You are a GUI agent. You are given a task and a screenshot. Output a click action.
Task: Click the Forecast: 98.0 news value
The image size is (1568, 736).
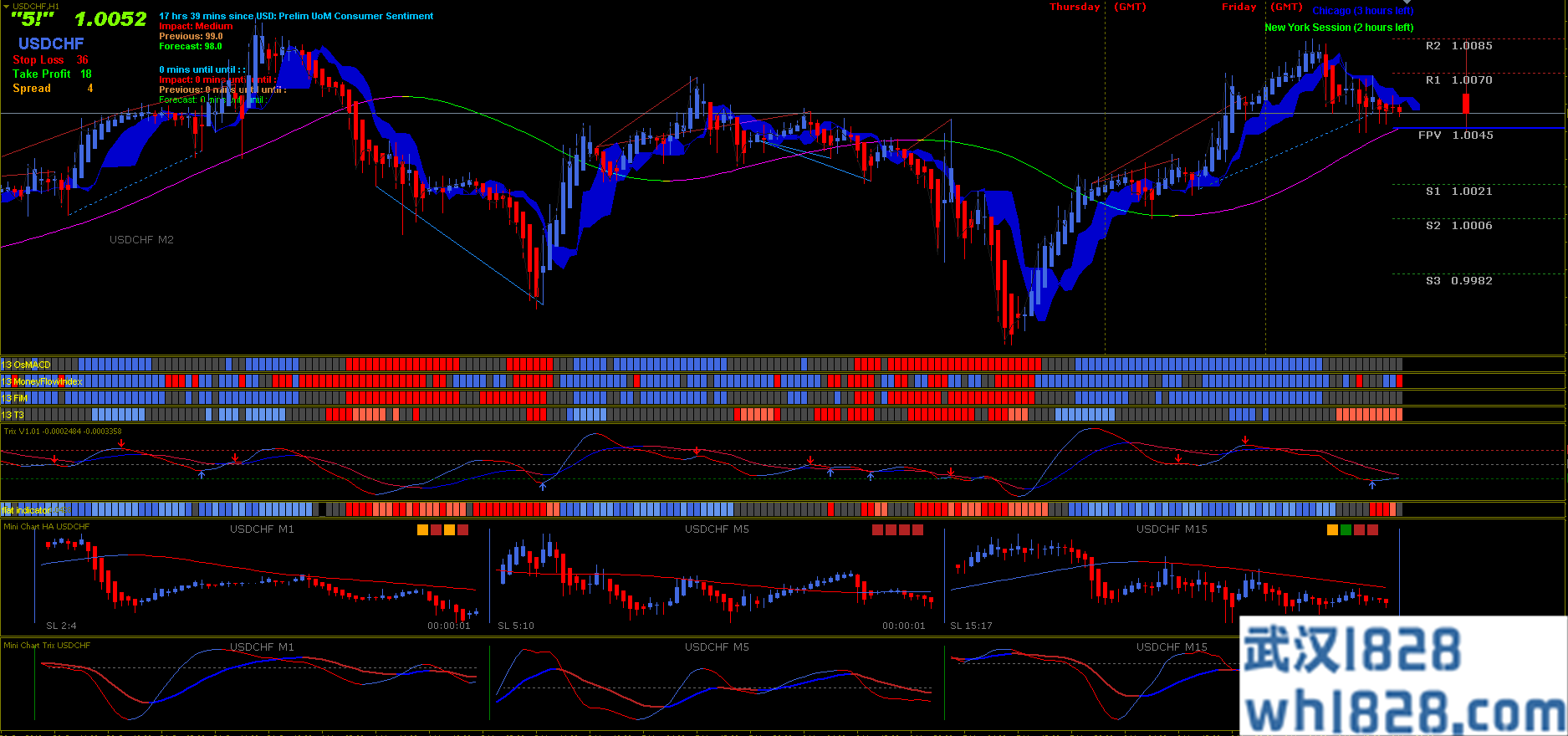point(191,46)
